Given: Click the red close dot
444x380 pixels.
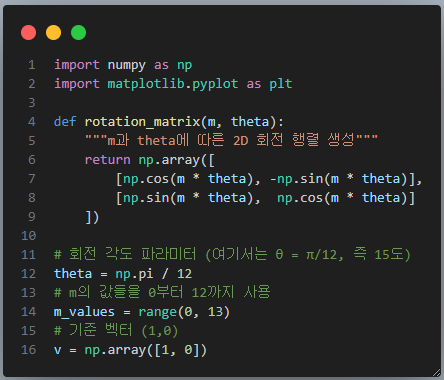Looking at the screenshot, I should [28, 33].
